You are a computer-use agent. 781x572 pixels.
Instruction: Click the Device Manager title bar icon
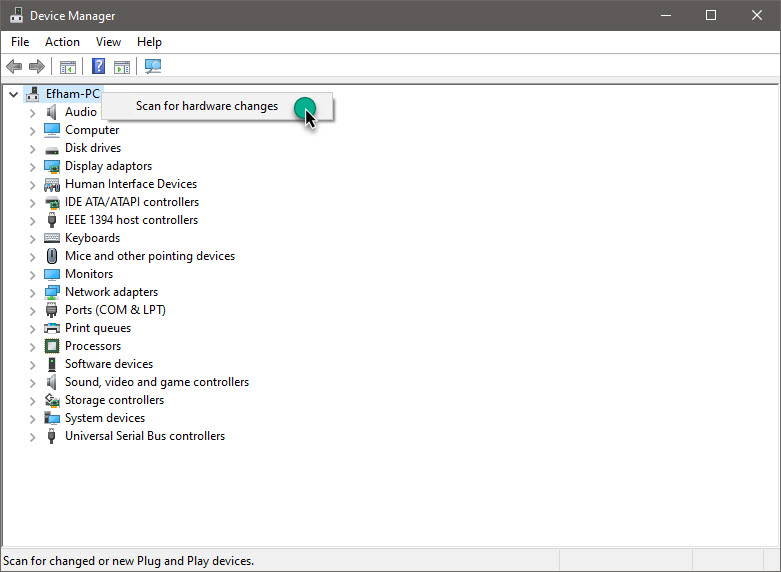16,15
